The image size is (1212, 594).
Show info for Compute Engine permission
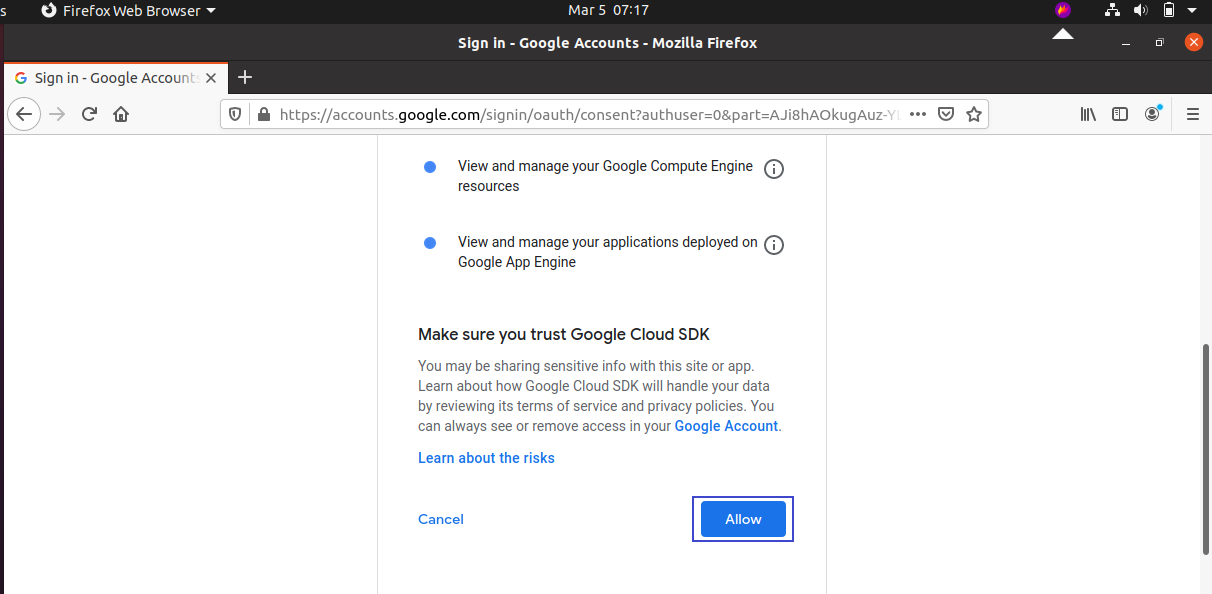pos(774,169)
